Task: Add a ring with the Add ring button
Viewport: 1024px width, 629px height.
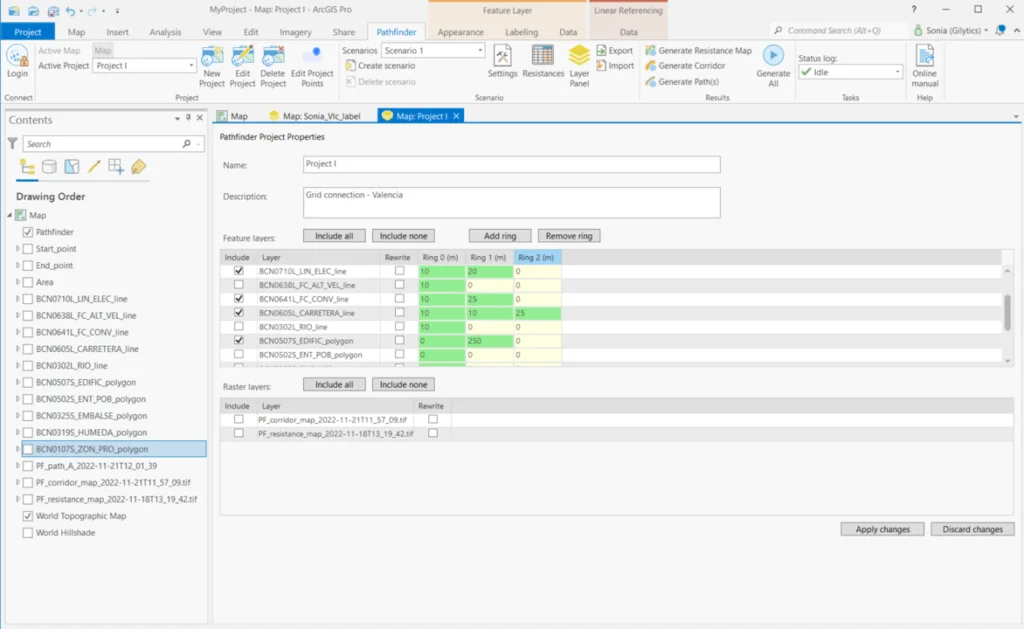Action: click(x=499, y=235)
